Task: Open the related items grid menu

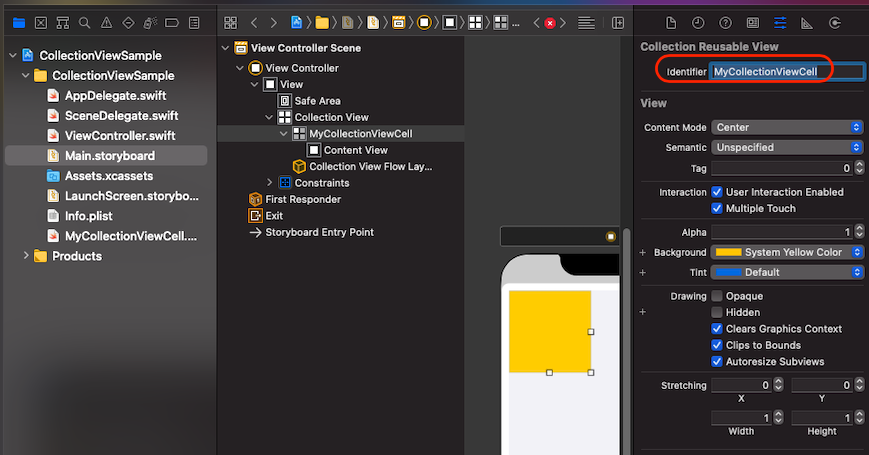Action: pyautogui.click(x=231, y=23)
